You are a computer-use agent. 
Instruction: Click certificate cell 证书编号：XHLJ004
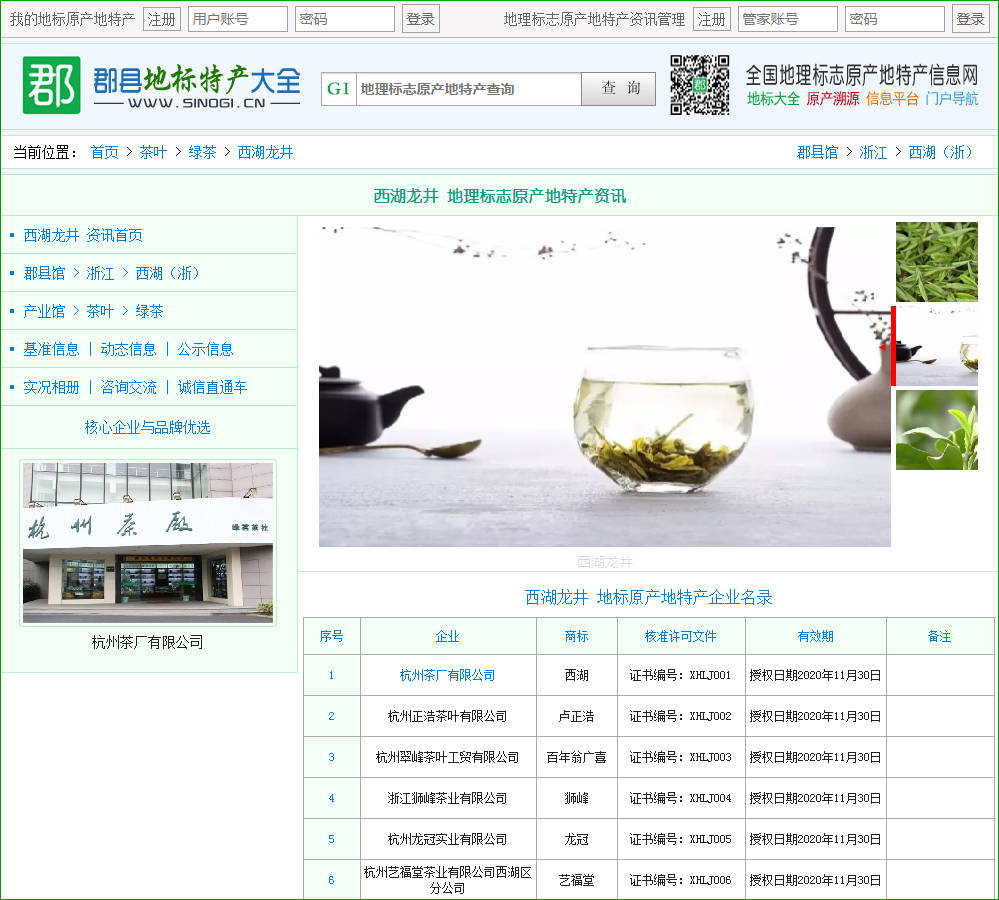[680, 798]
